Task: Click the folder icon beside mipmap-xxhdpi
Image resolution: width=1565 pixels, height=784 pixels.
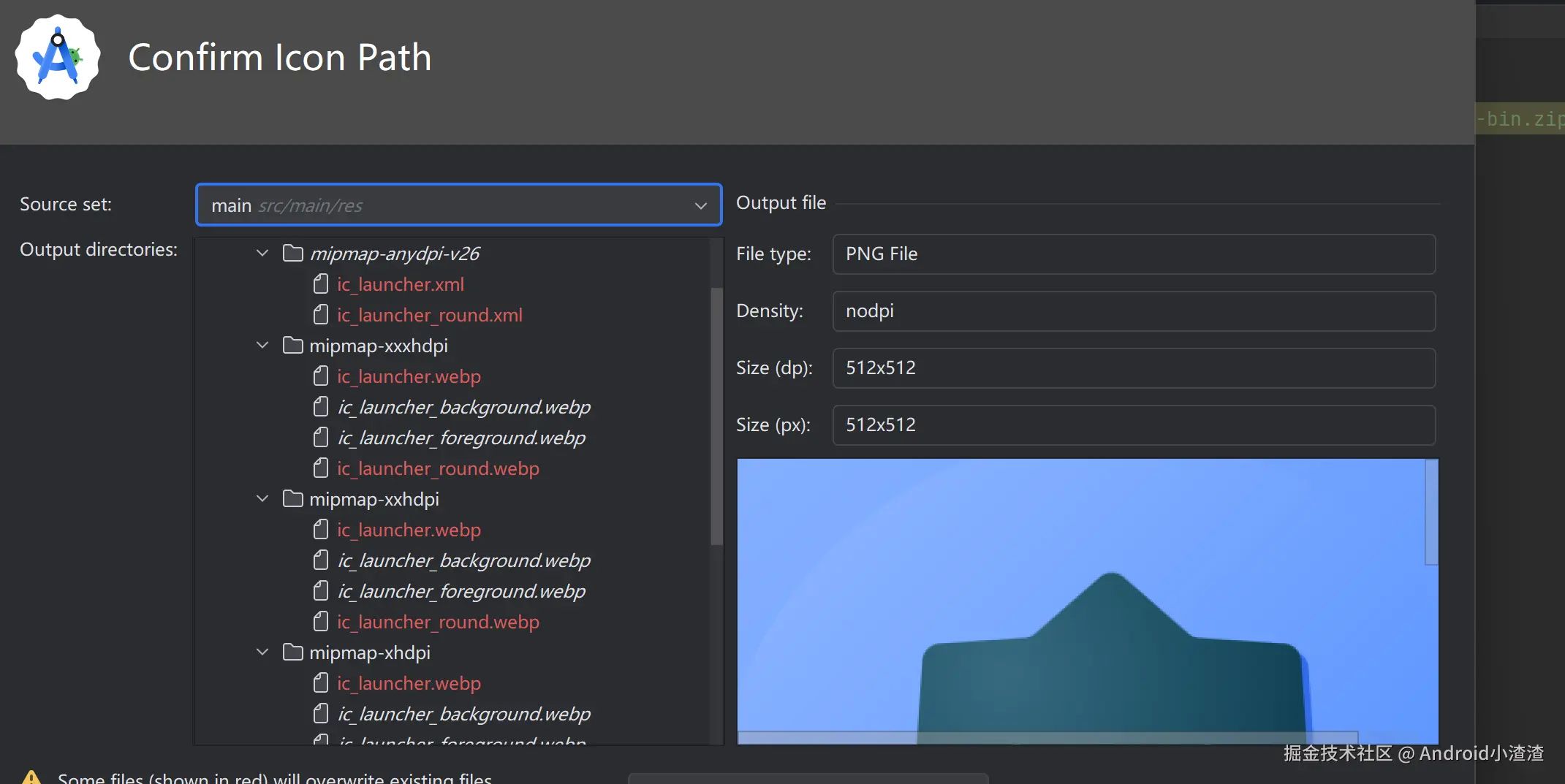Action: pos(293,499)
